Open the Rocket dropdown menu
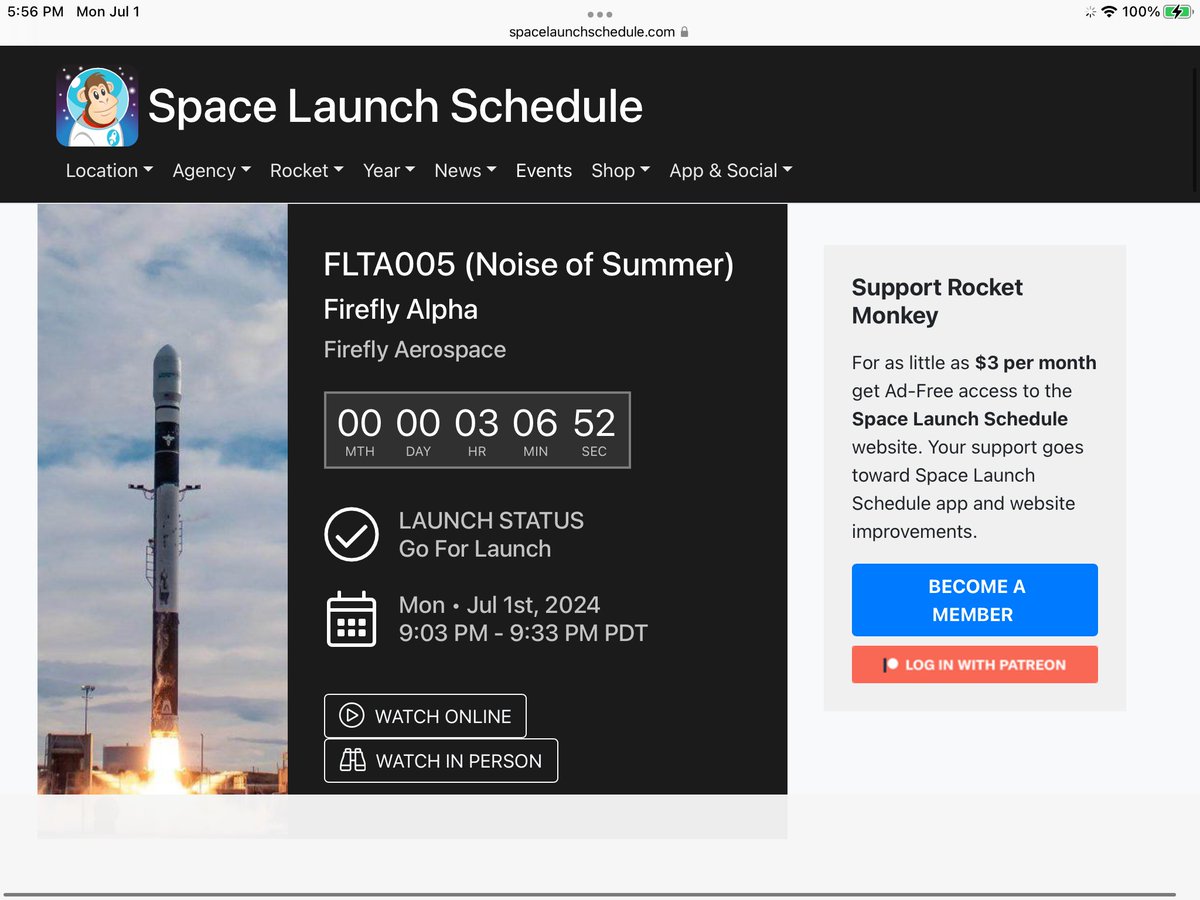The image size is (1200, 900). [307, 171]
